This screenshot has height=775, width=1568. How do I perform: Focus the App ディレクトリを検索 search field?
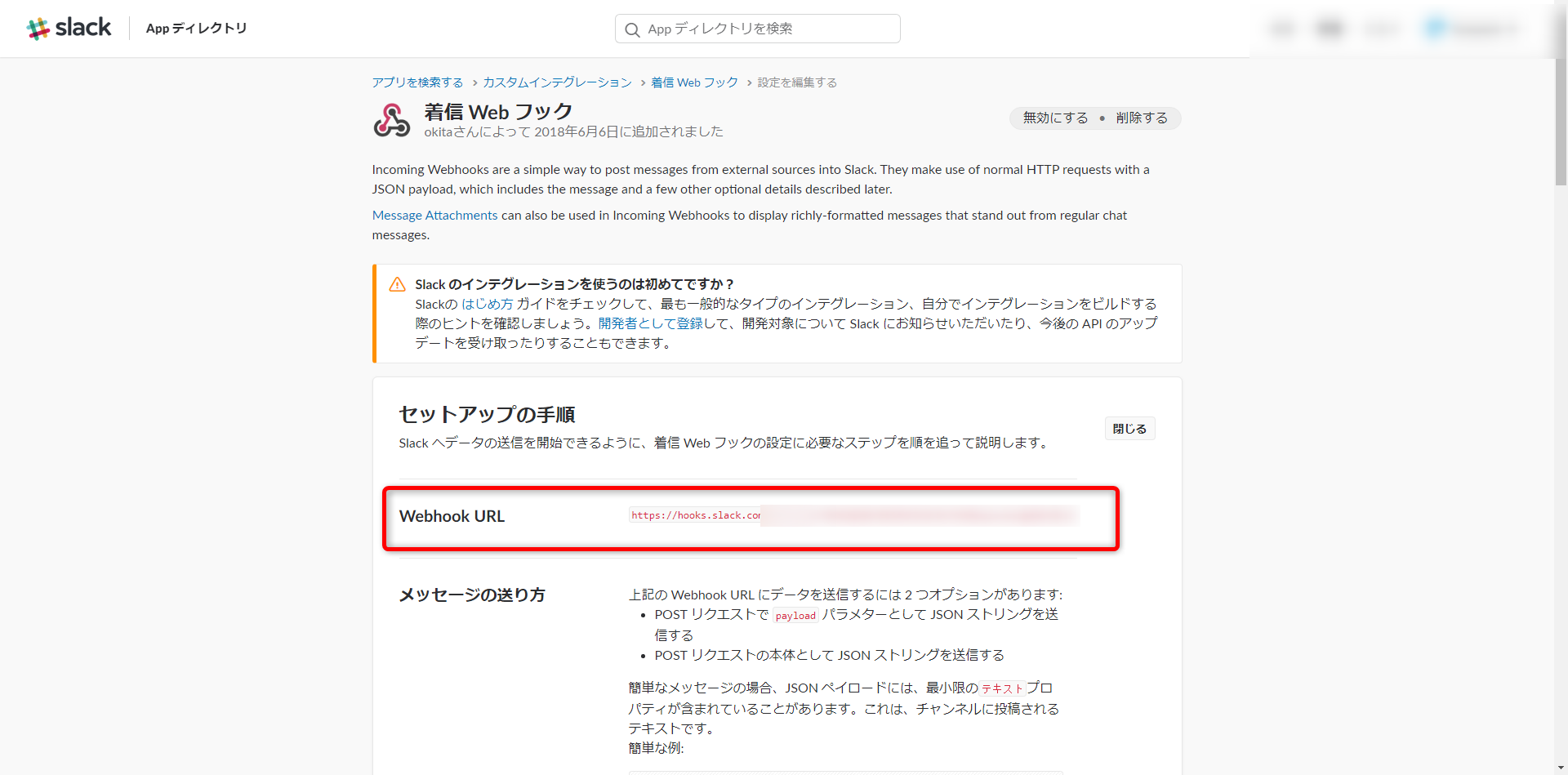pos(757,29)
